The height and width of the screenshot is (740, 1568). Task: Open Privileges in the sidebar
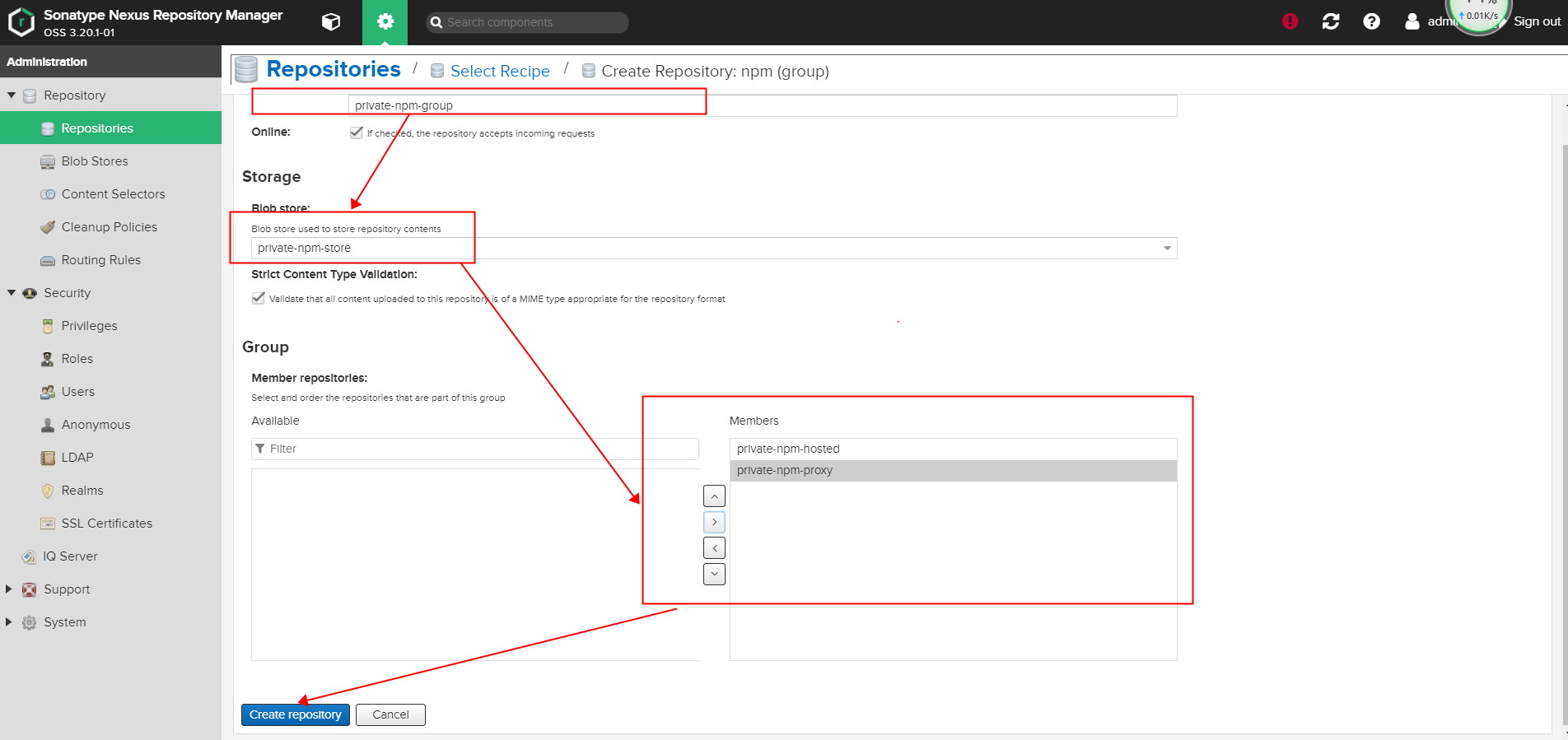pyautogui.click(x=110, y=326)
